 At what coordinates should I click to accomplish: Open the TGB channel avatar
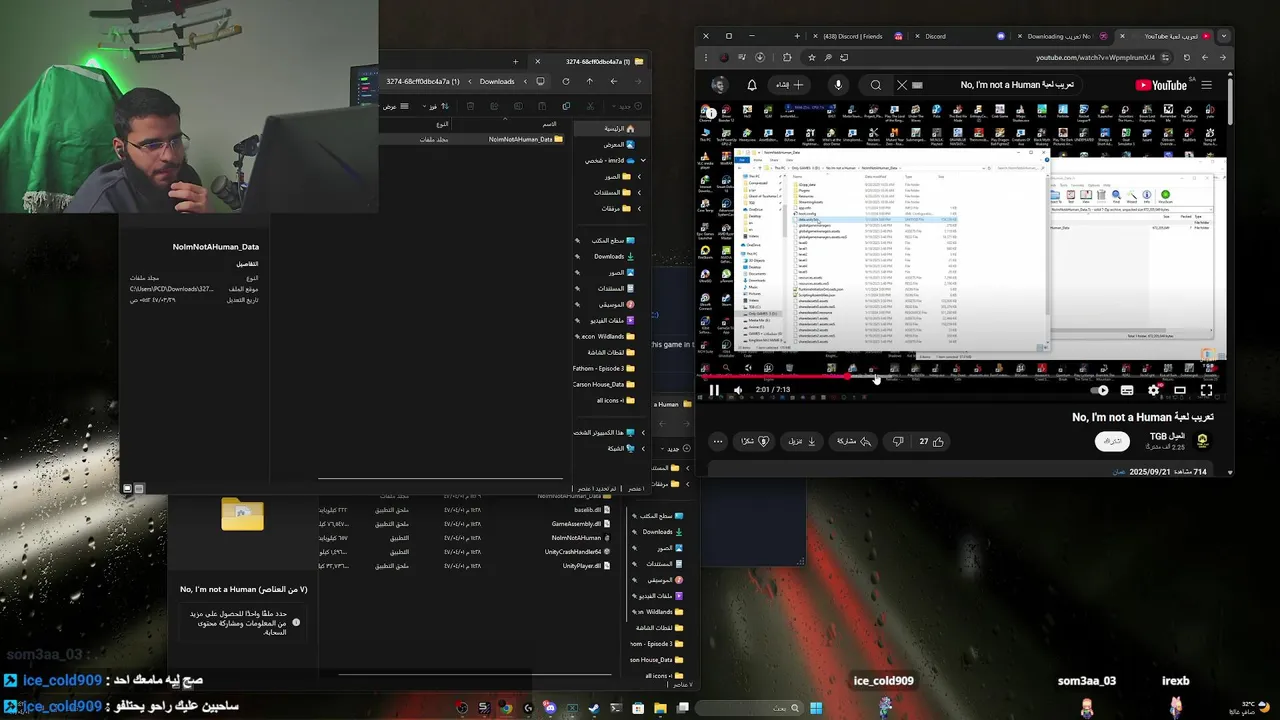click(1203, 441)
